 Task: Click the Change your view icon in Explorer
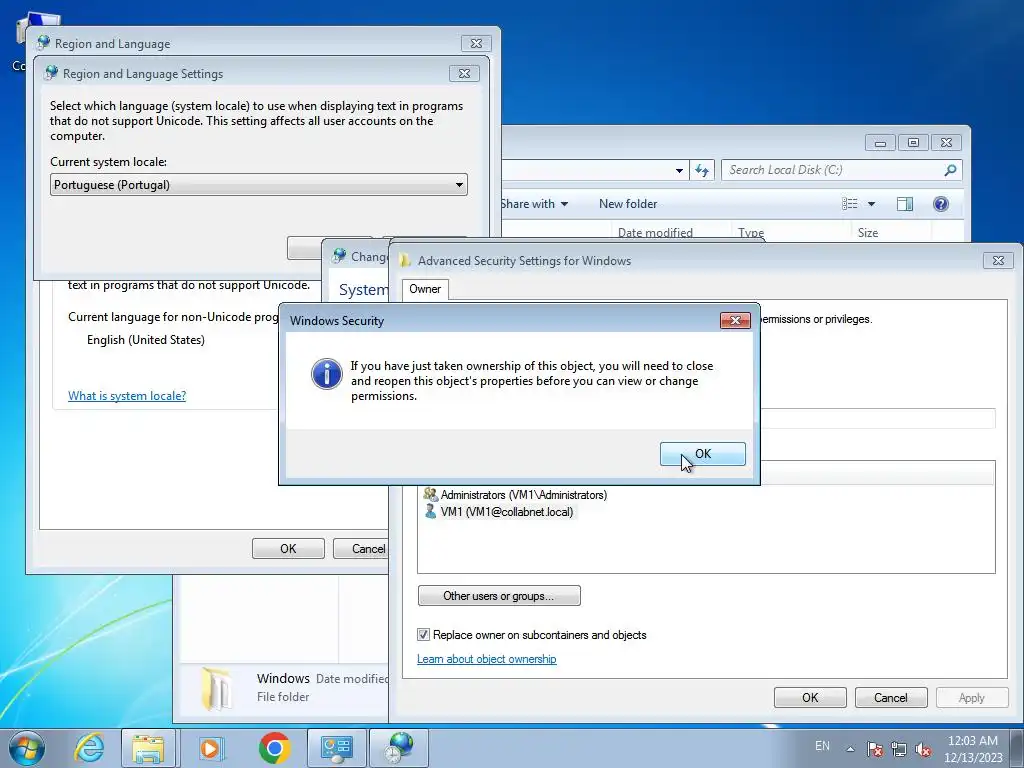(x=850, y=204)
